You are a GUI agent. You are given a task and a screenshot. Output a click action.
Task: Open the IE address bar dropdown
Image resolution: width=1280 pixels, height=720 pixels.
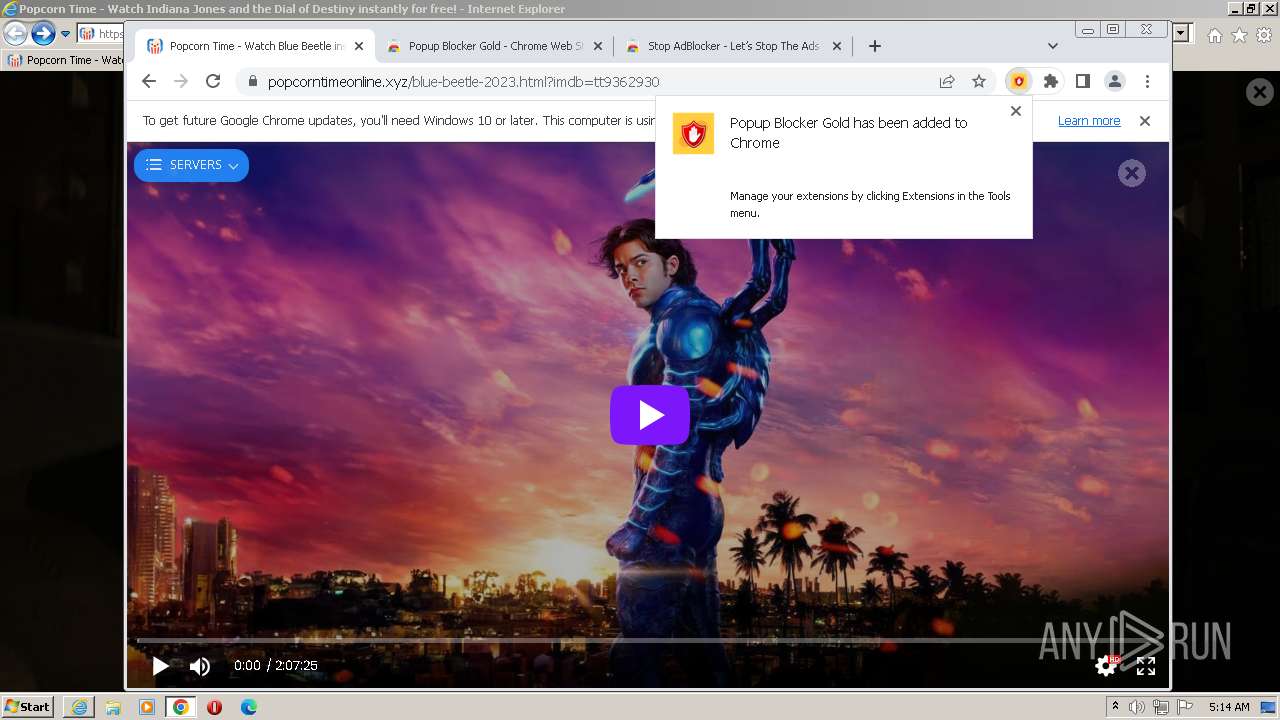(x=1181, y=33)
